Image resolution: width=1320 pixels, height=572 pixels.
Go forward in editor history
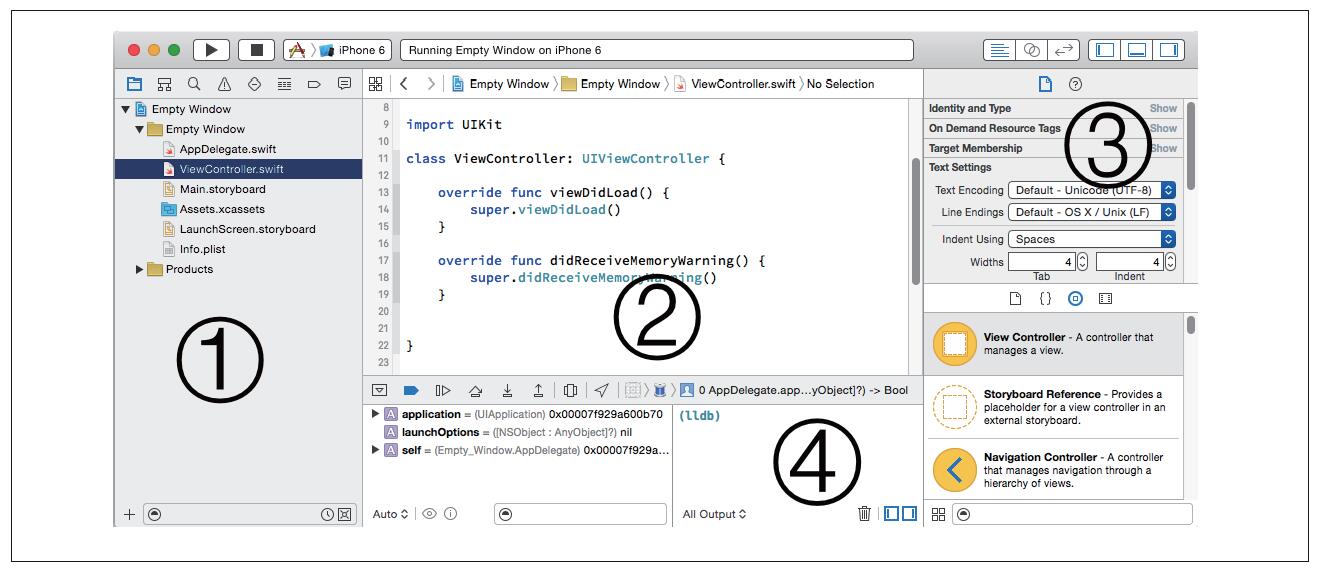tap(431, 84)
